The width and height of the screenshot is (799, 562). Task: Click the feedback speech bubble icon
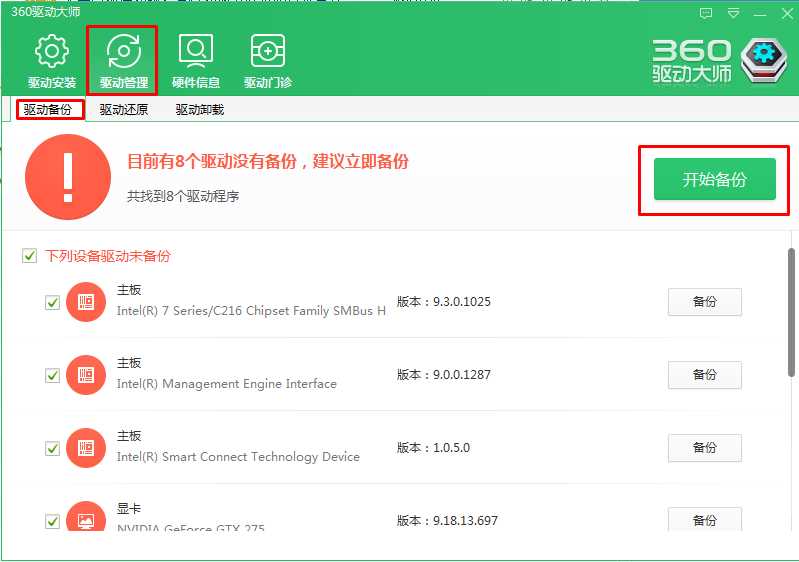(706, 13)
